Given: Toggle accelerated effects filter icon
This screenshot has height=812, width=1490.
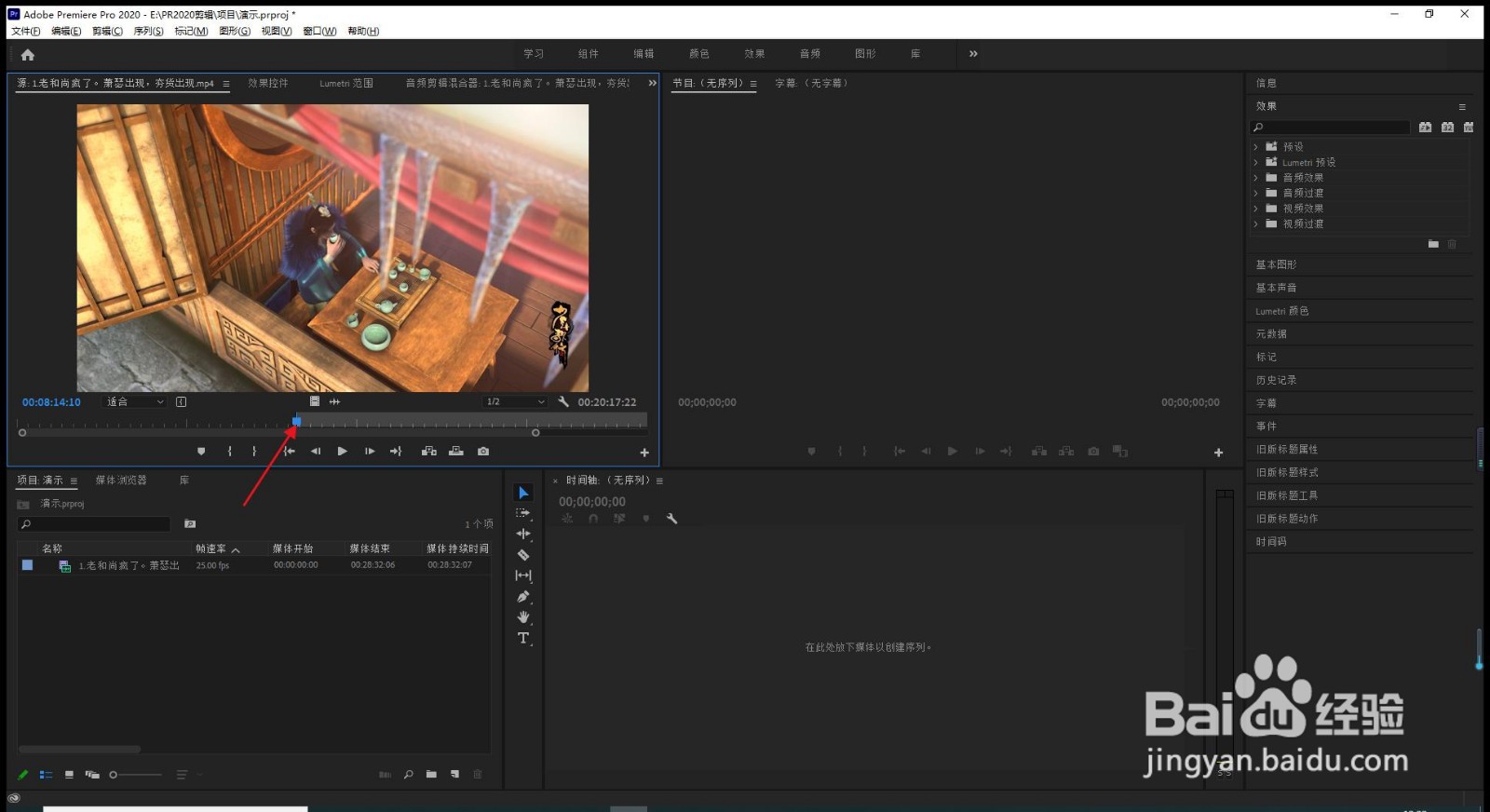Looking at the screenshot, I should (x=1426, y=128).
